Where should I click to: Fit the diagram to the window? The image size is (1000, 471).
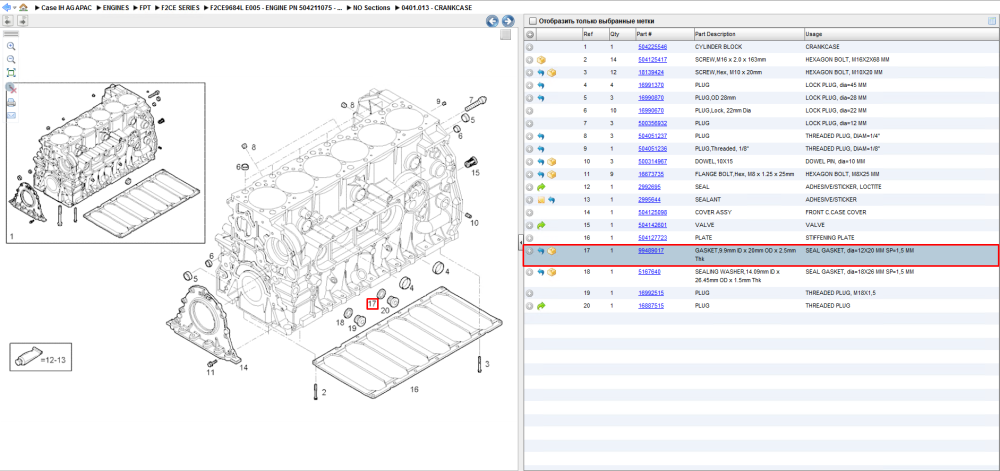(11, 73)
